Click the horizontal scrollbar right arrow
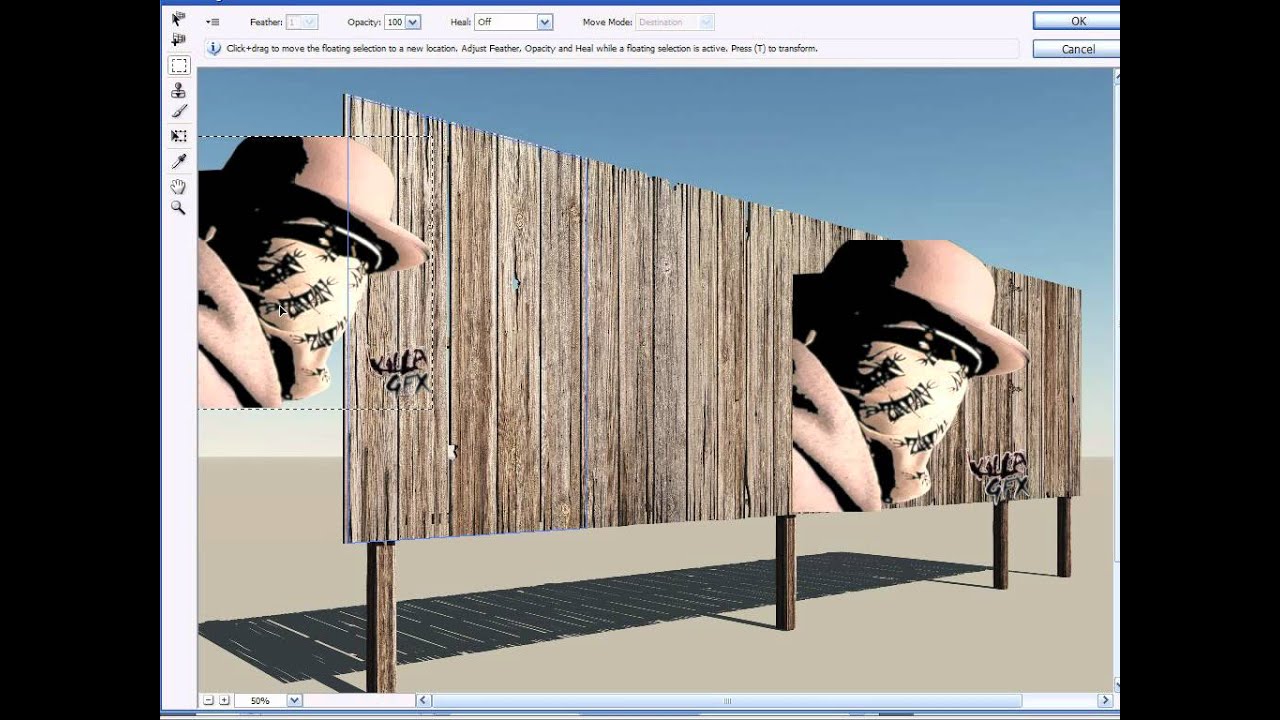The image size is (1280, 720). point(1105,701)
